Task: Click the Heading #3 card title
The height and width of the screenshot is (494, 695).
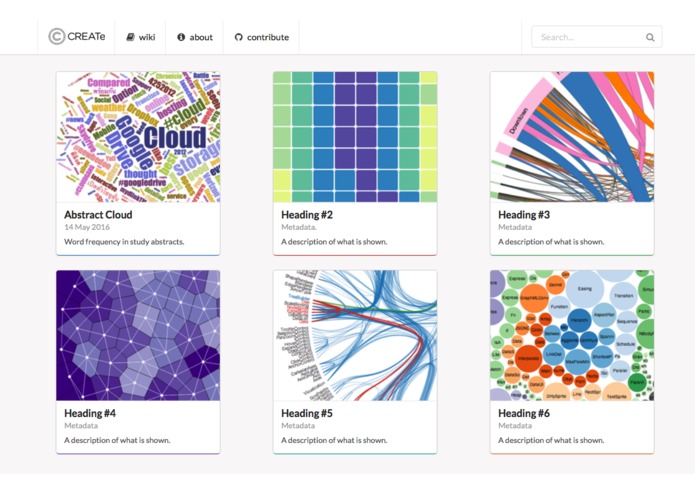Action: tap(524, 215)
